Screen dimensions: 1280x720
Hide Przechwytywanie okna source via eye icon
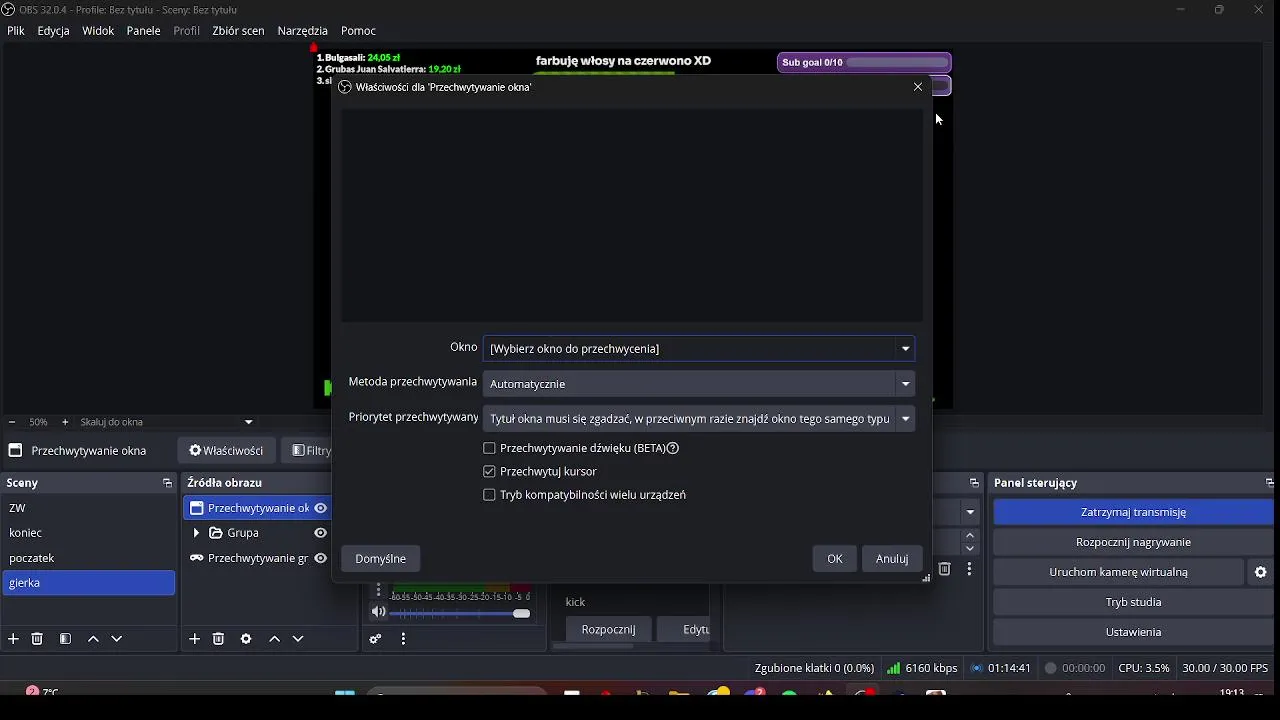(x=320, y=508)
